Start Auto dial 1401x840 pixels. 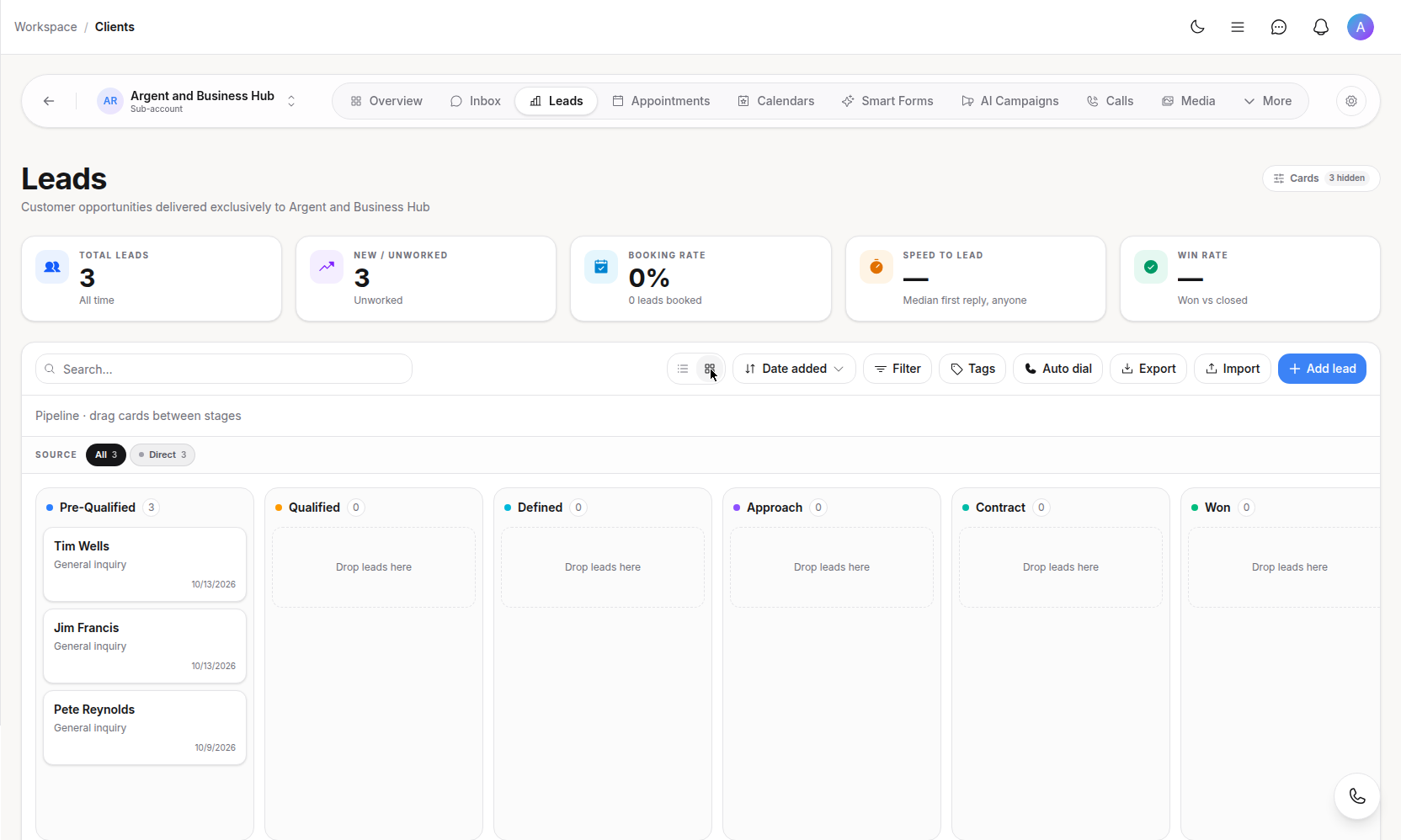pos(1057,369)
